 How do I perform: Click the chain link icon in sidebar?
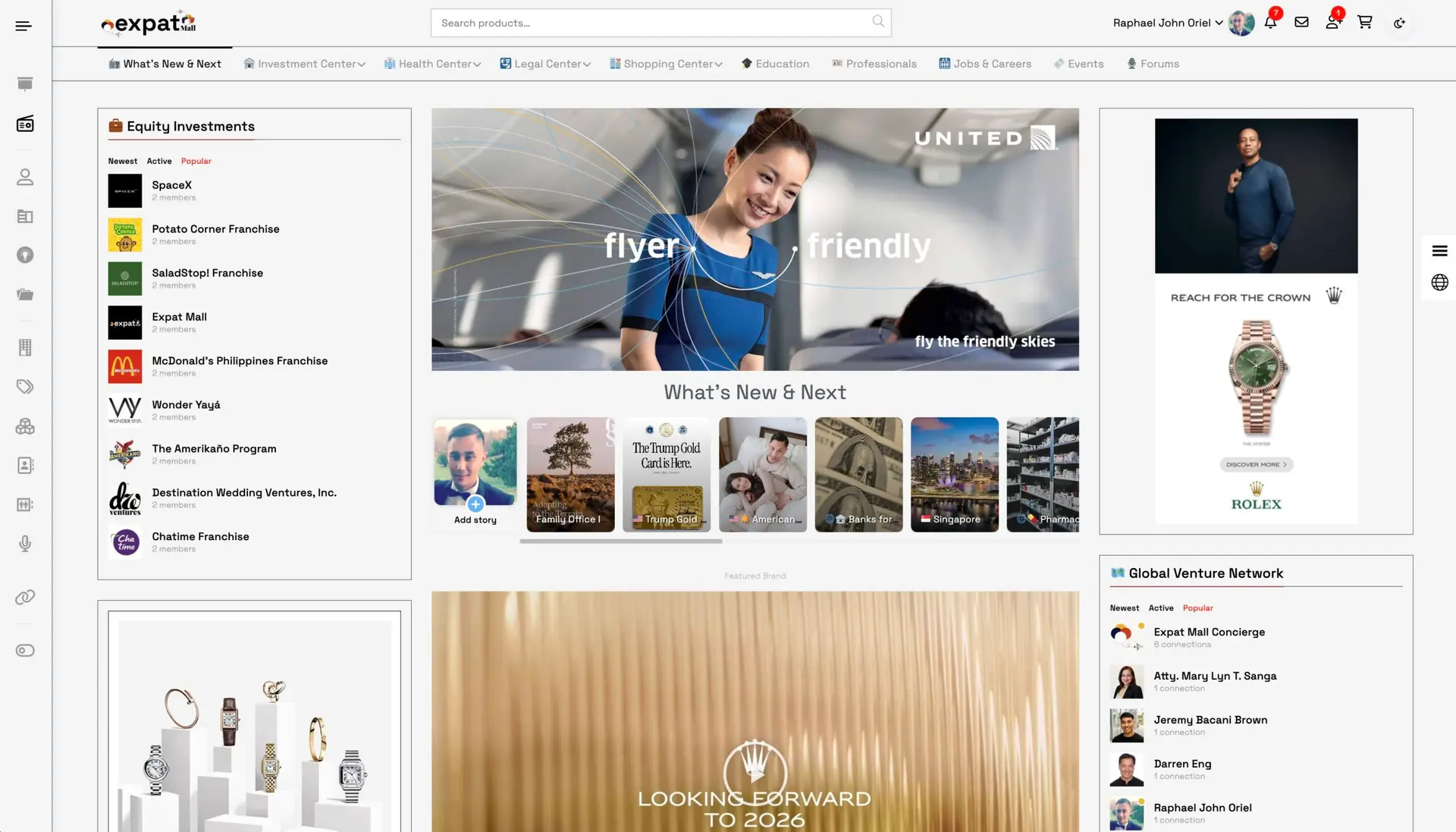25,598
